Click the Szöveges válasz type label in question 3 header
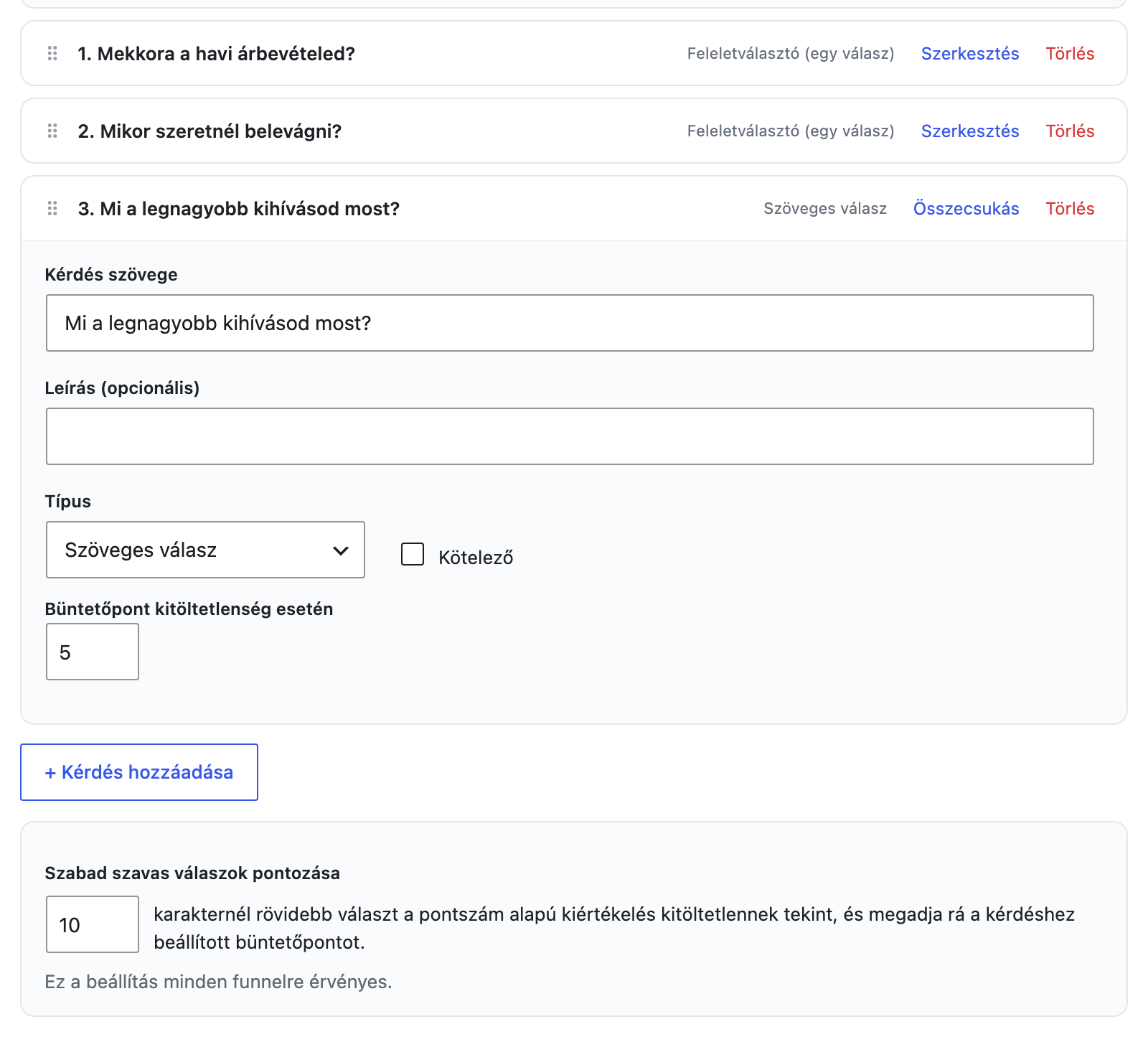 pyautogui.click(x=825, y=209)
